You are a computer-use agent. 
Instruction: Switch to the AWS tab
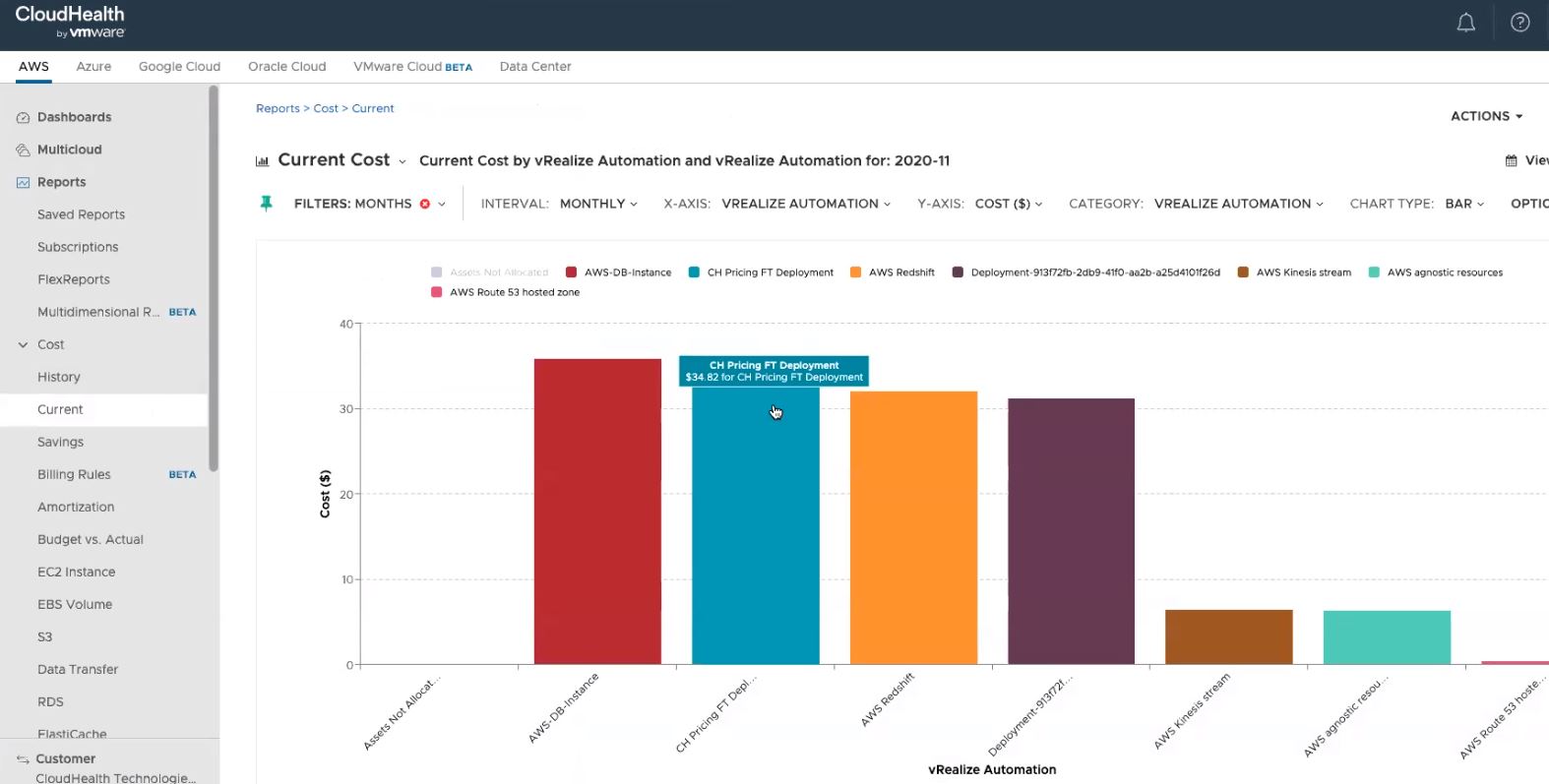point(33,67)
